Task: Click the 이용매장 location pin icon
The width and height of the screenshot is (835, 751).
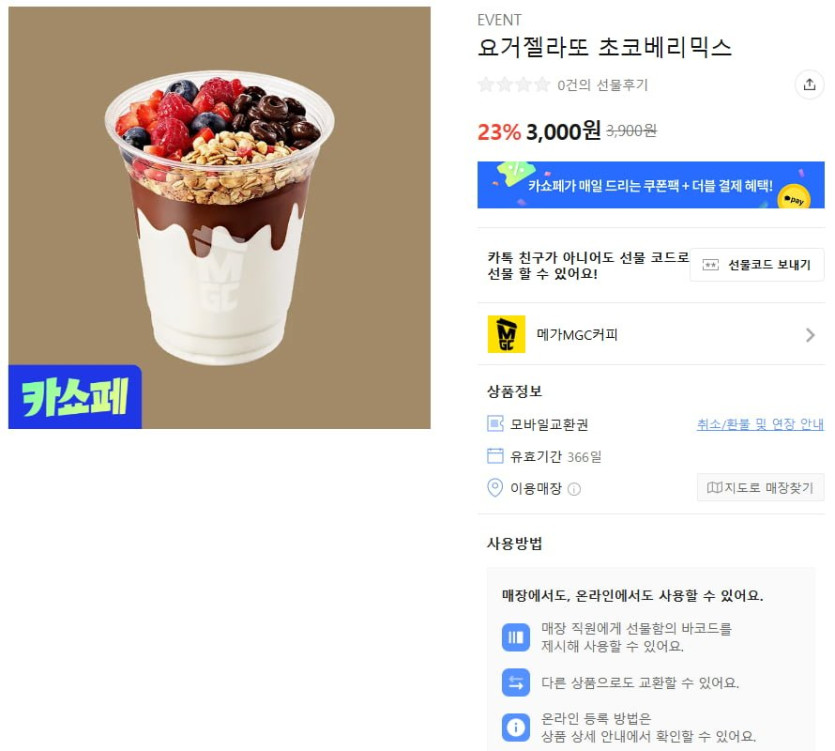Action: [x=495, y=488]
